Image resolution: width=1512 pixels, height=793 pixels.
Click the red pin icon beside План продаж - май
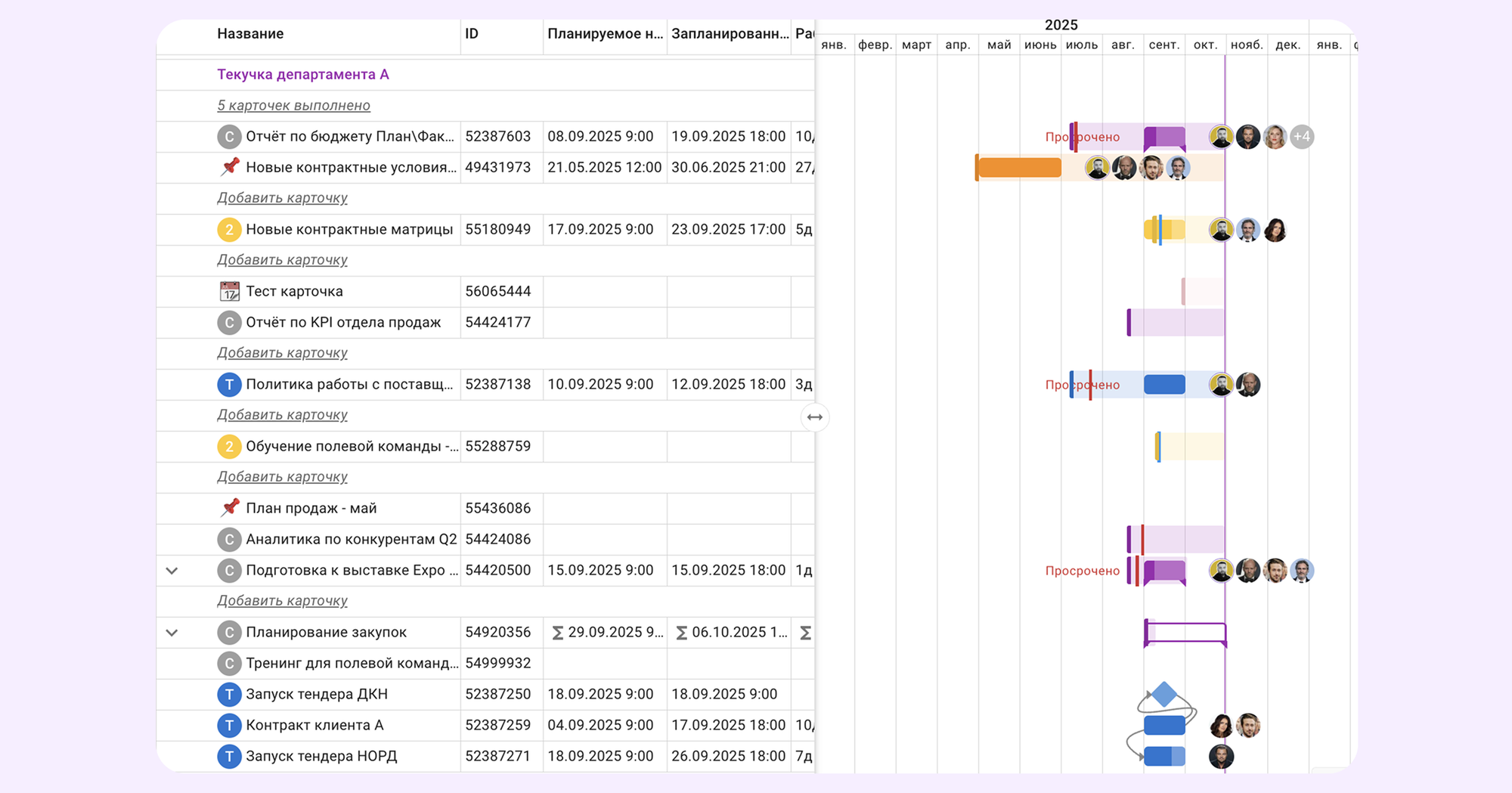tap(230, 507)
